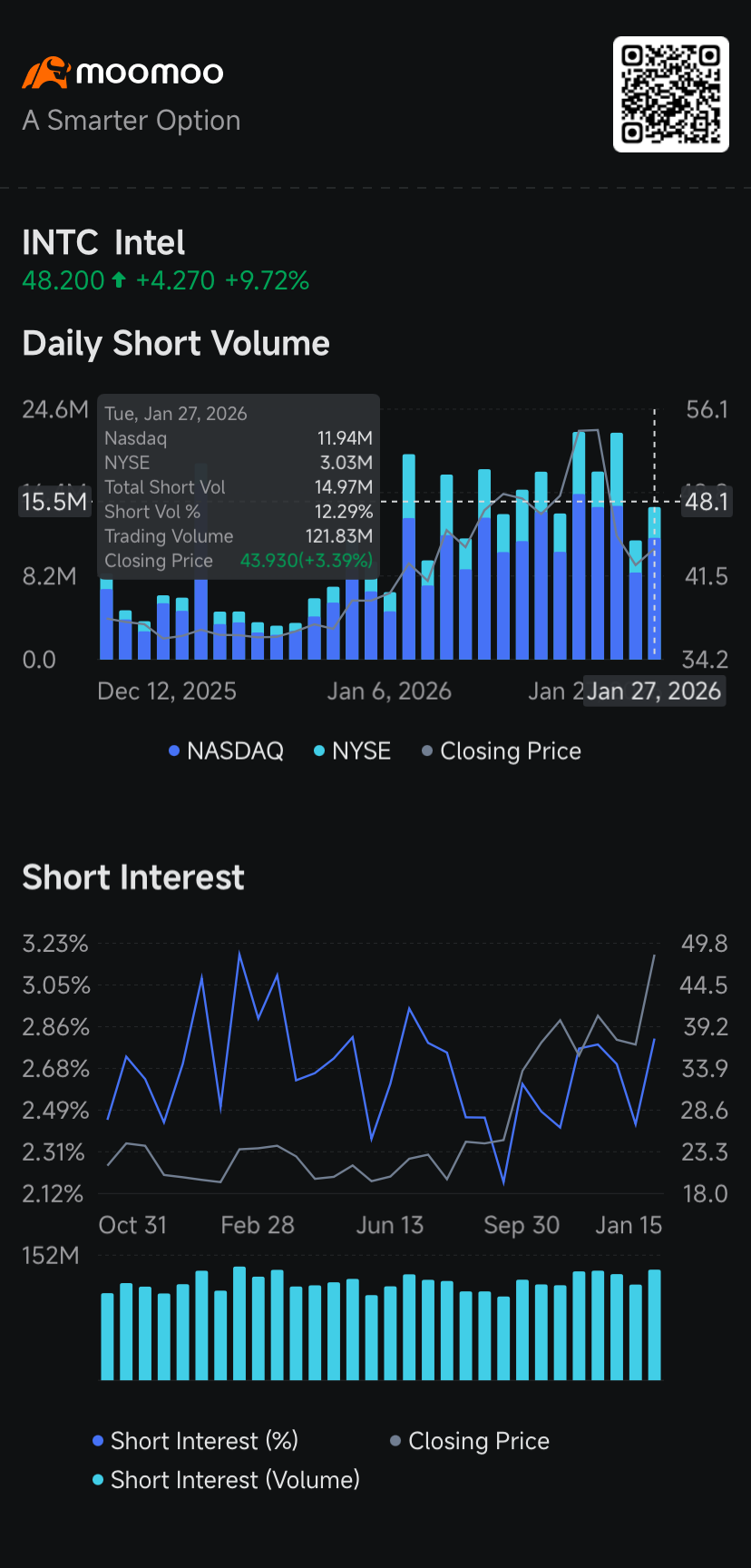This screenshot has height=1568, width=751.
Task: Click the Sep 30 axis date label
Action: 522,1225
